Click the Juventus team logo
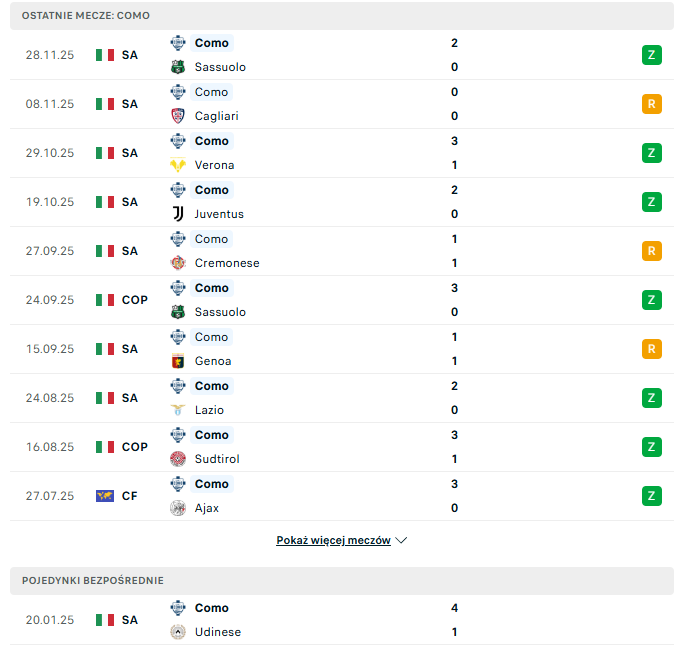The width and height of the screenshot is (678, 647). (178, 214)
